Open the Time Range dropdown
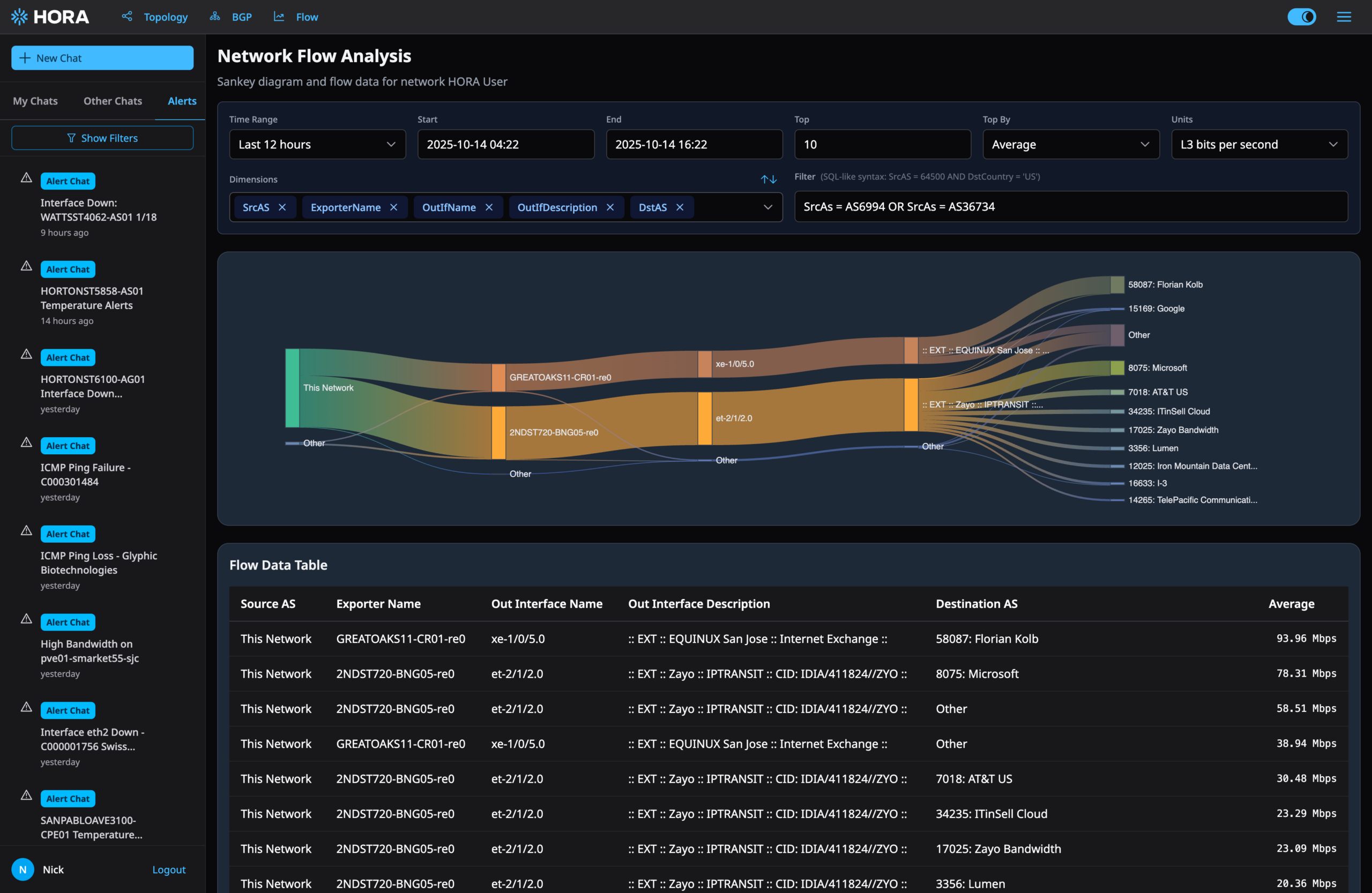The width and height of the screenshot is (1372, 893). pos(317,145)
